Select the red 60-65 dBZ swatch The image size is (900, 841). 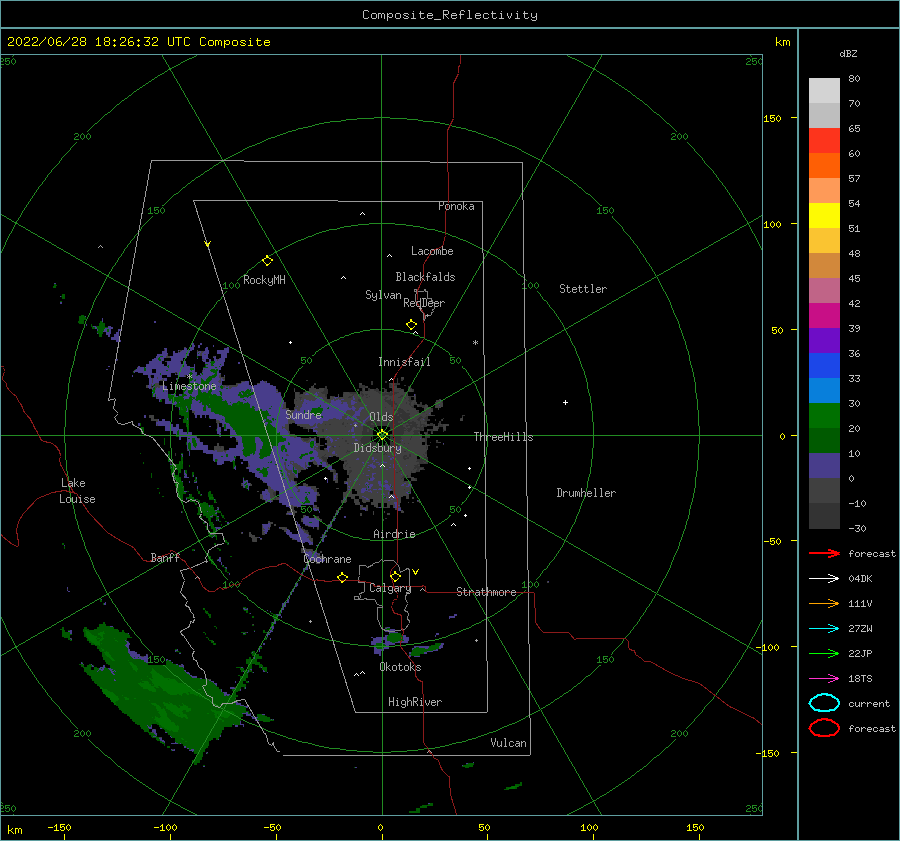pos(824,141)
